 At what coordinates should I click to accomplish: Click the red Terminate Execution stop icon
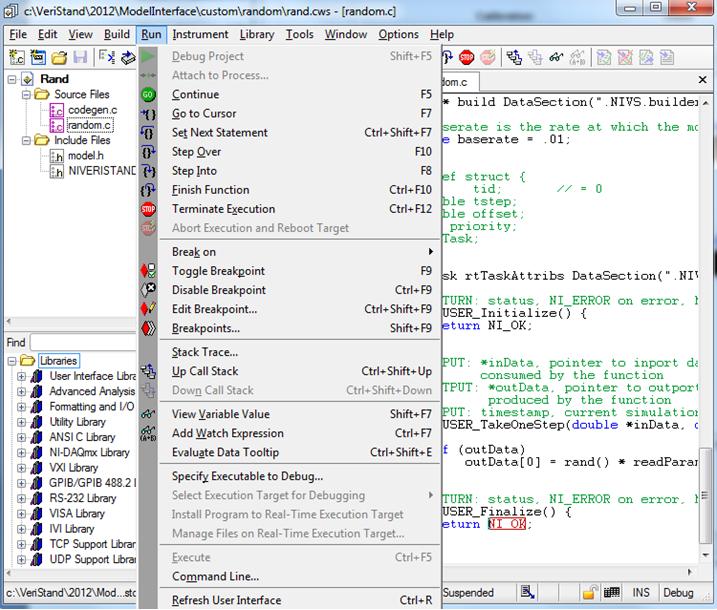pos(149,209)
